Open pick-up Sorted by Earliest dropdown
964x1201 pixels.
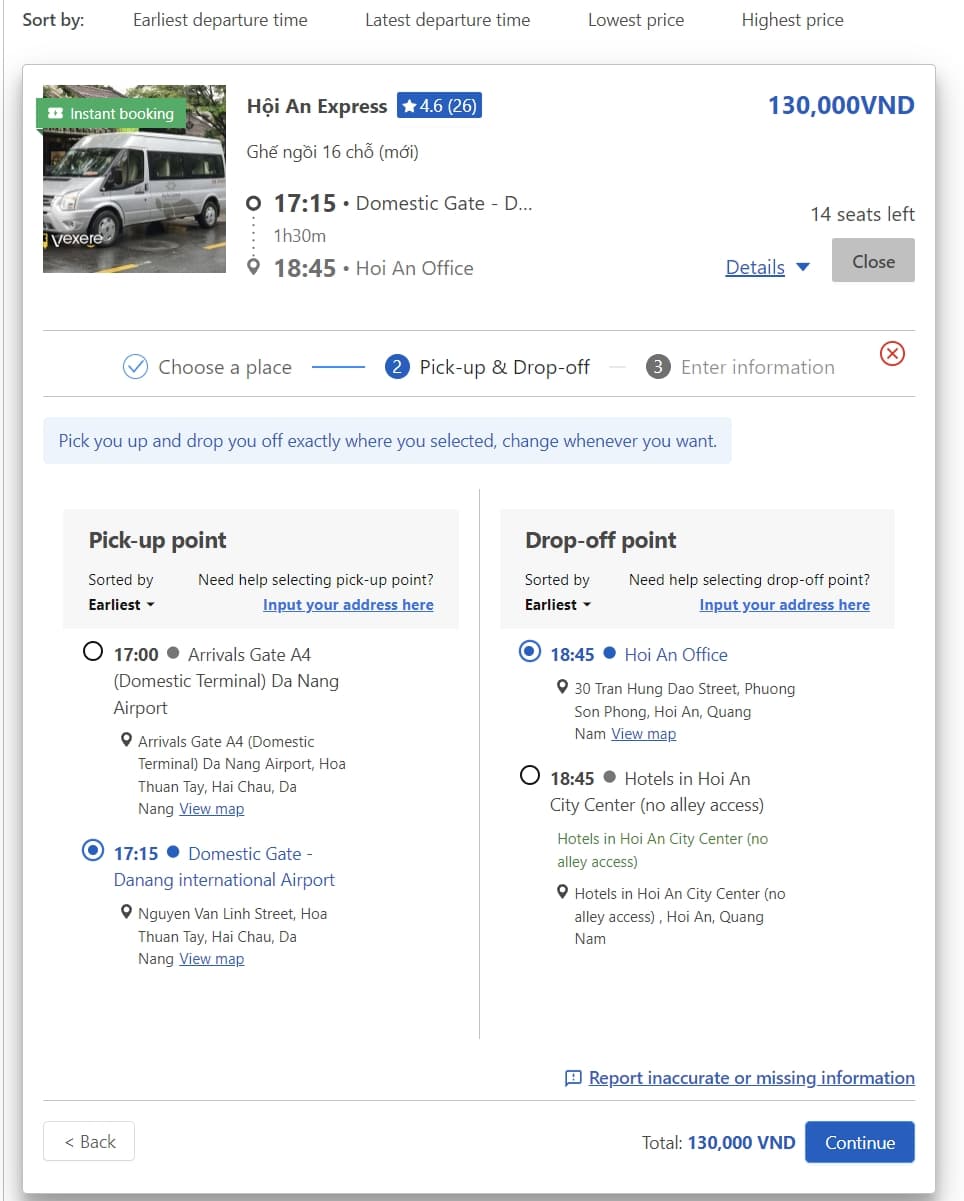click(122, 605)
